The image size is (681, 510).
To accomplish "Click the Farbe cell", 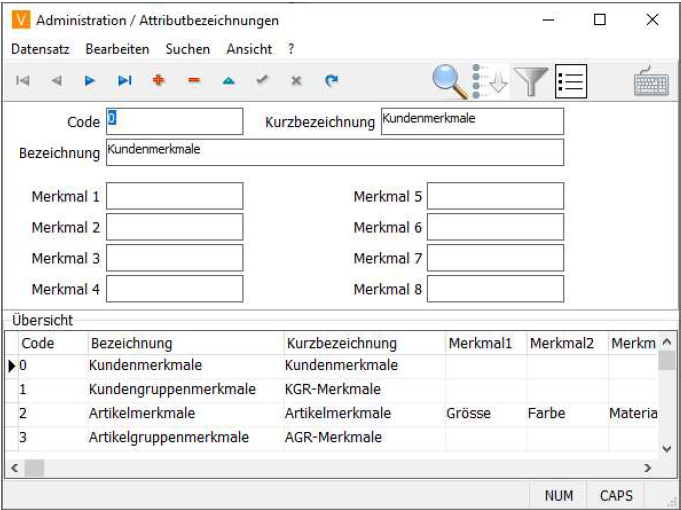I will click(x=567, y=413).
